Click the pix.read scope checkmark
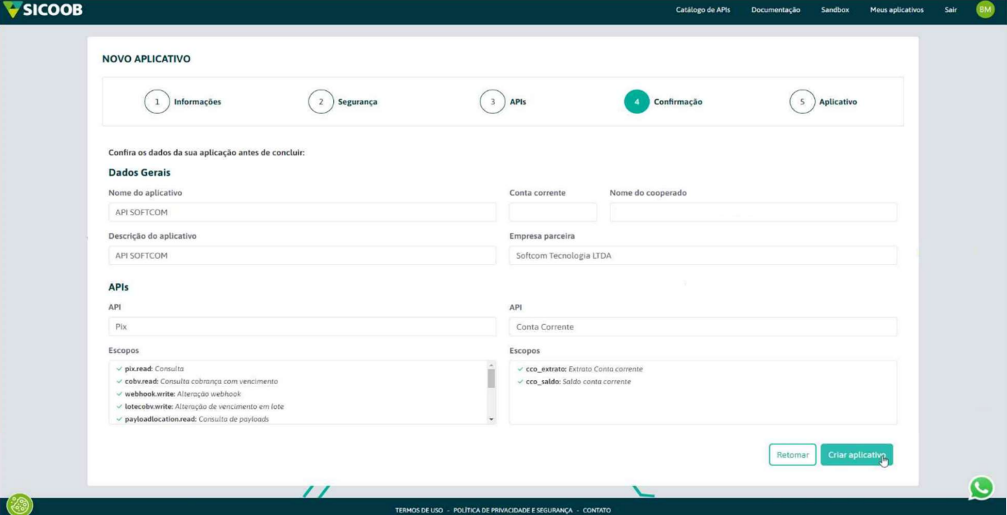The height and width of the screenshot is (515, 1007). point(118,369)
